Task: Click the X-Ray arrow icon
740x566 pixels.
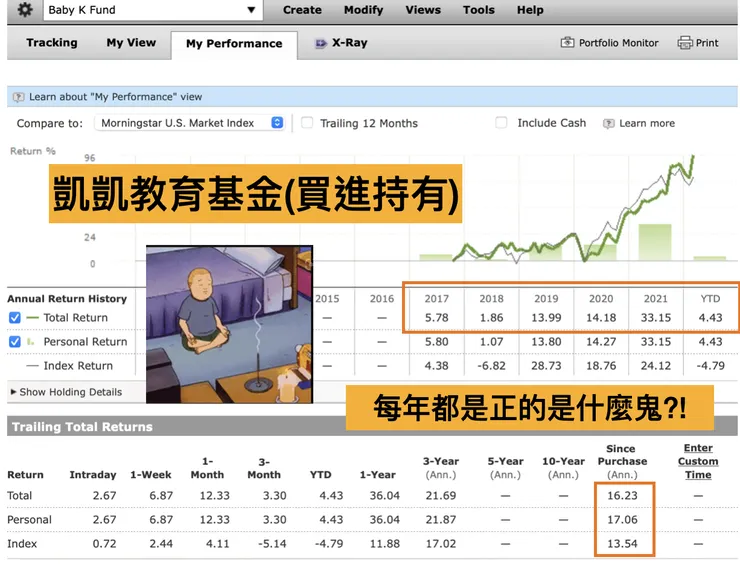Action: point(320,43)
